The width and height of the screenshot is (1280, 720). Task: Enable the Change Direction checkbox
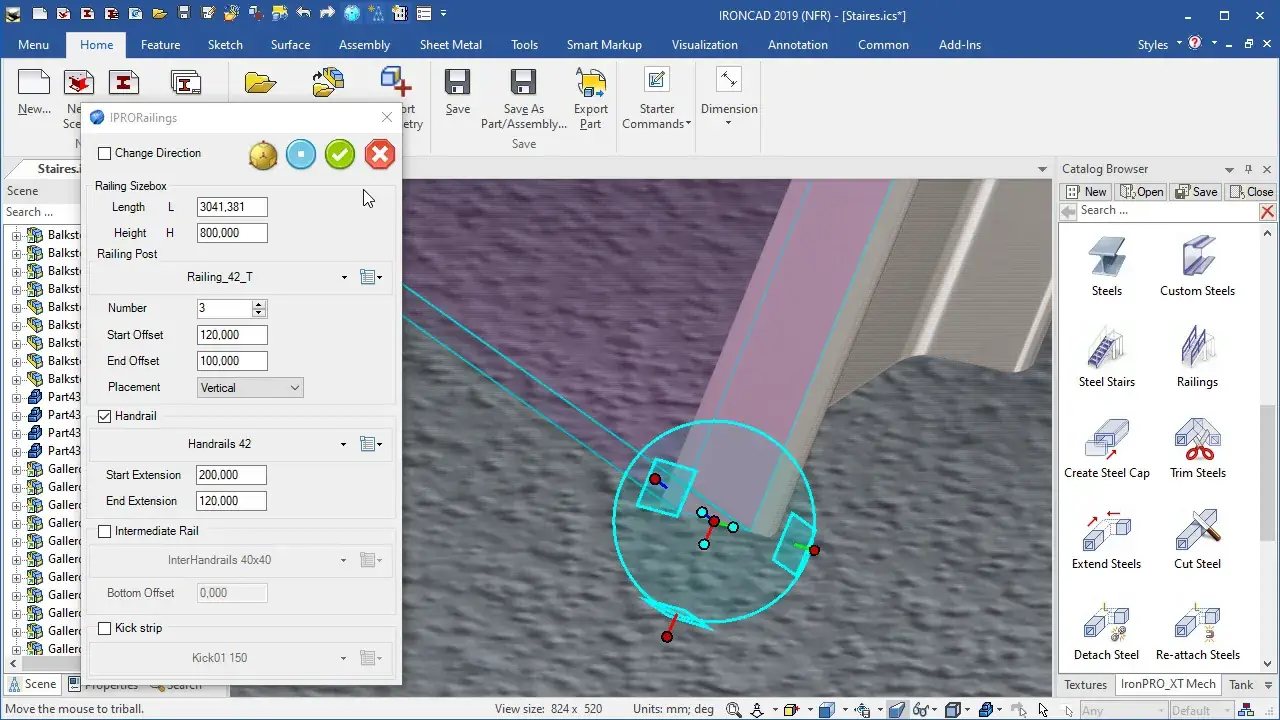pyautogui.click(x=105, y=154)
